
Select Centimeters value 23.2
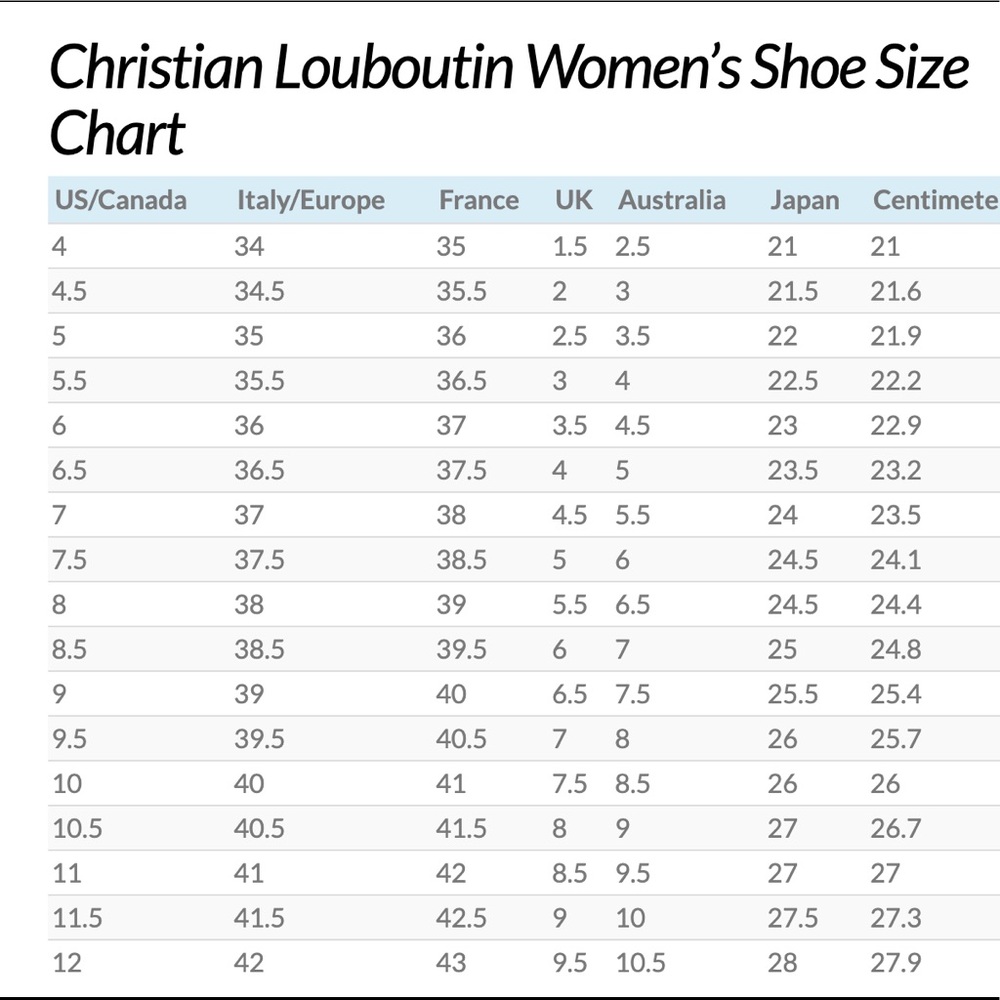(895, 471)
